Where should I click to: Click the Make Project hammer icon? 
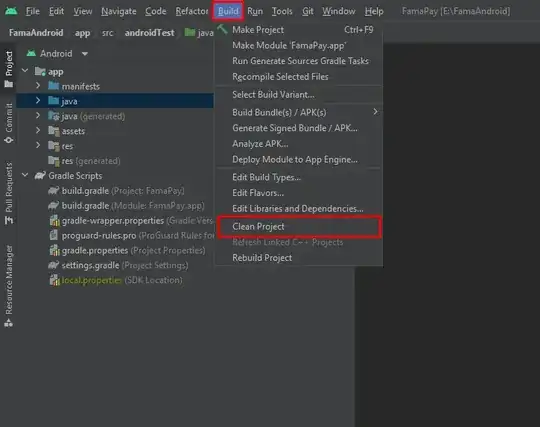pos(222,29)
